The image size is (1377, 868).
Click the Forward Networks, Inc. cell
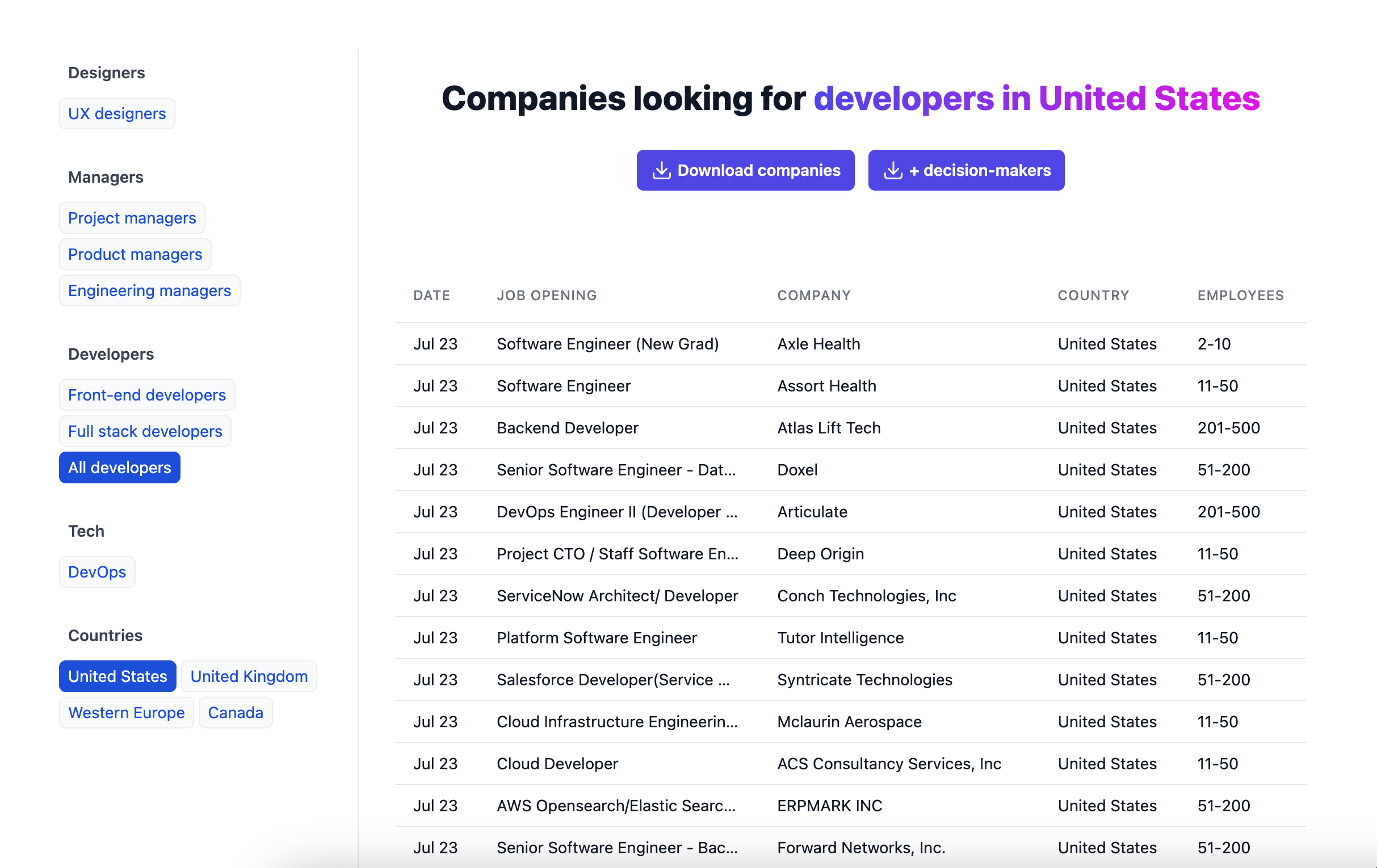coord(861,848)
